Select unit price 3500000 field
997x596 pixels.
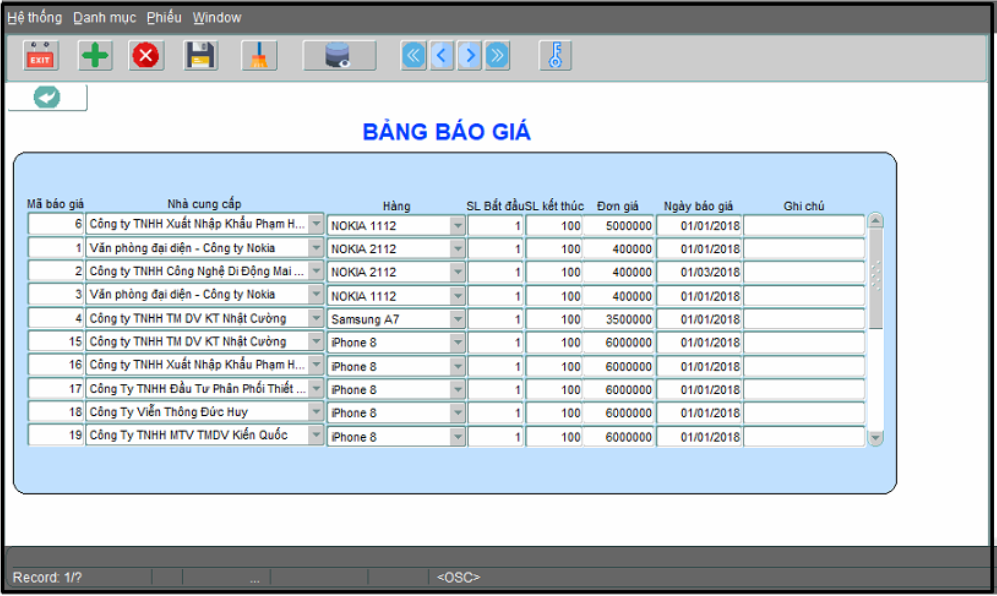pos(619,319)
